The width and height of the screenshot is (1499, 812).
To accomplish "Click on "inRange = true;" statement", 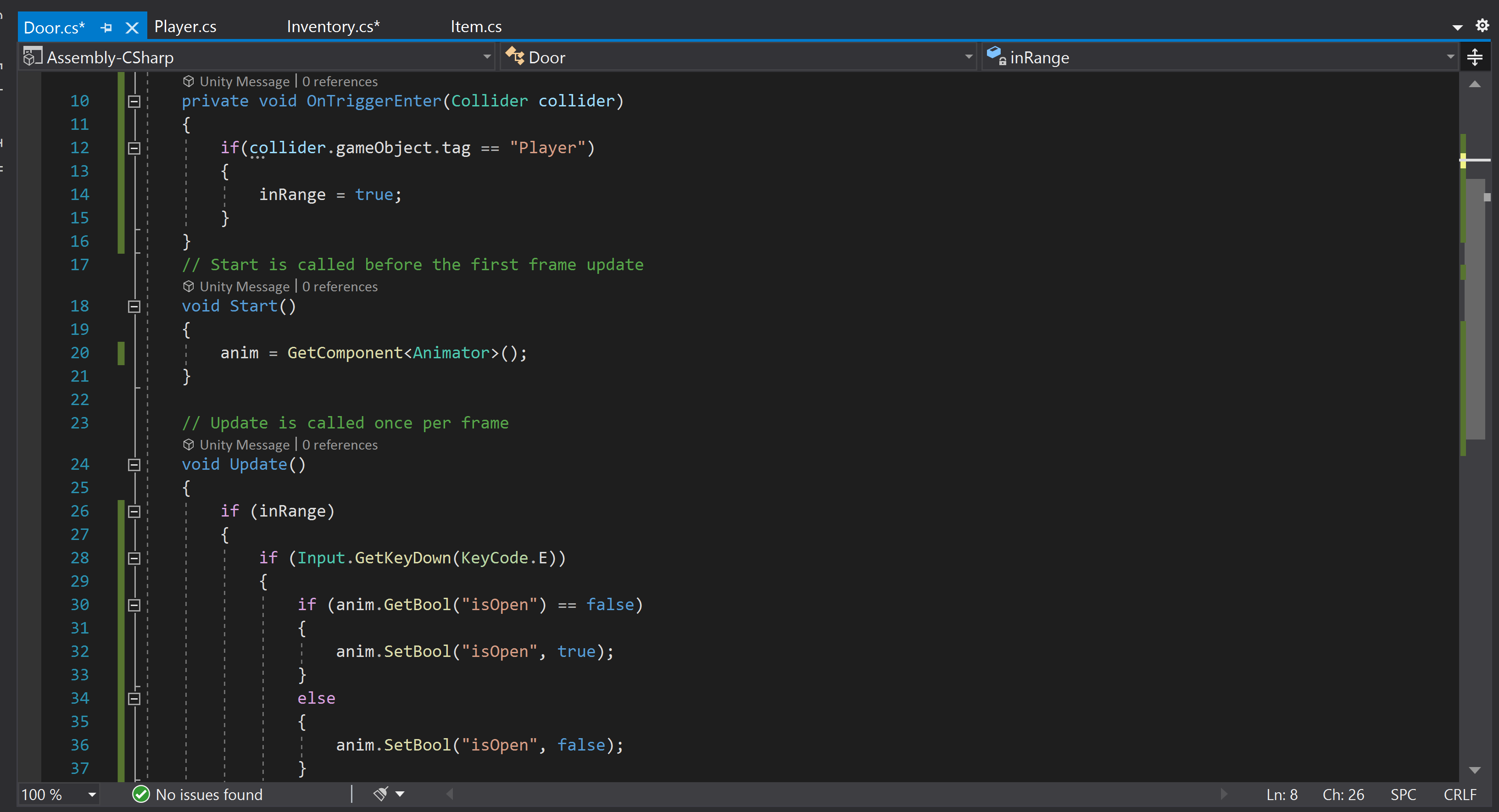I will (330, 195).
